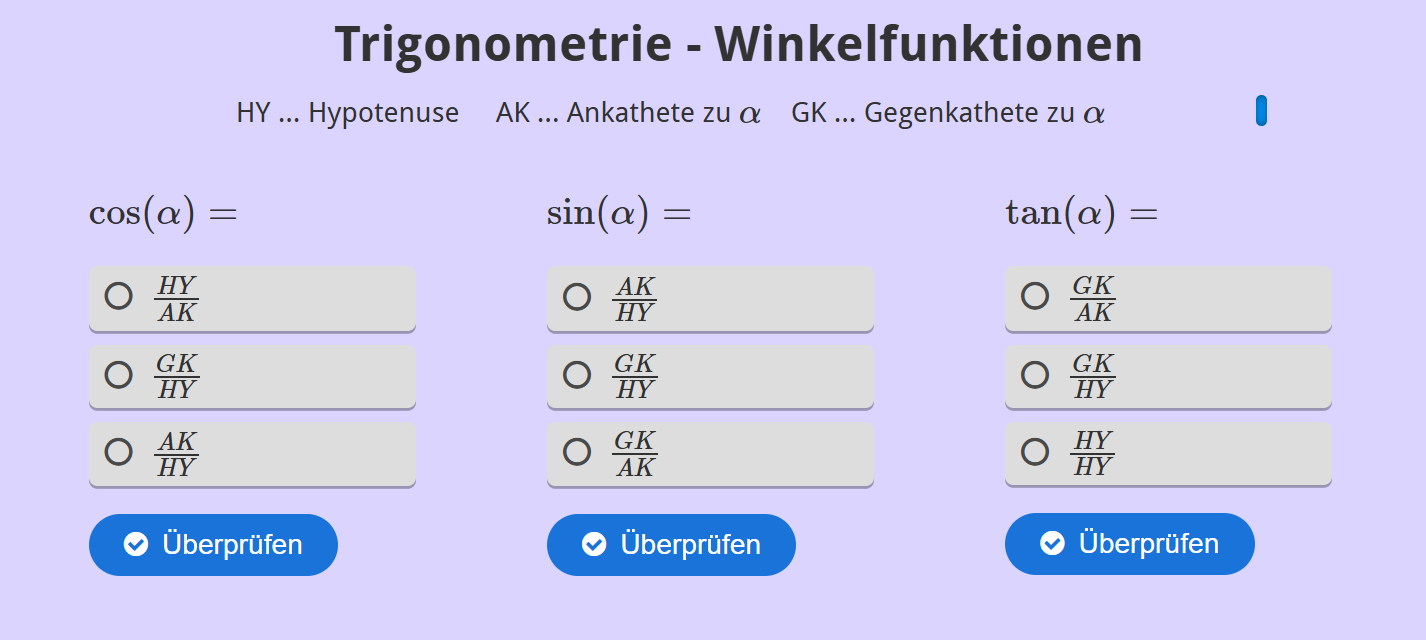Select HY over AK for cos(α)
Image resolution: width=1426 pixels, height=640 pixels.
pyautogui.click(x=119, y=297)
